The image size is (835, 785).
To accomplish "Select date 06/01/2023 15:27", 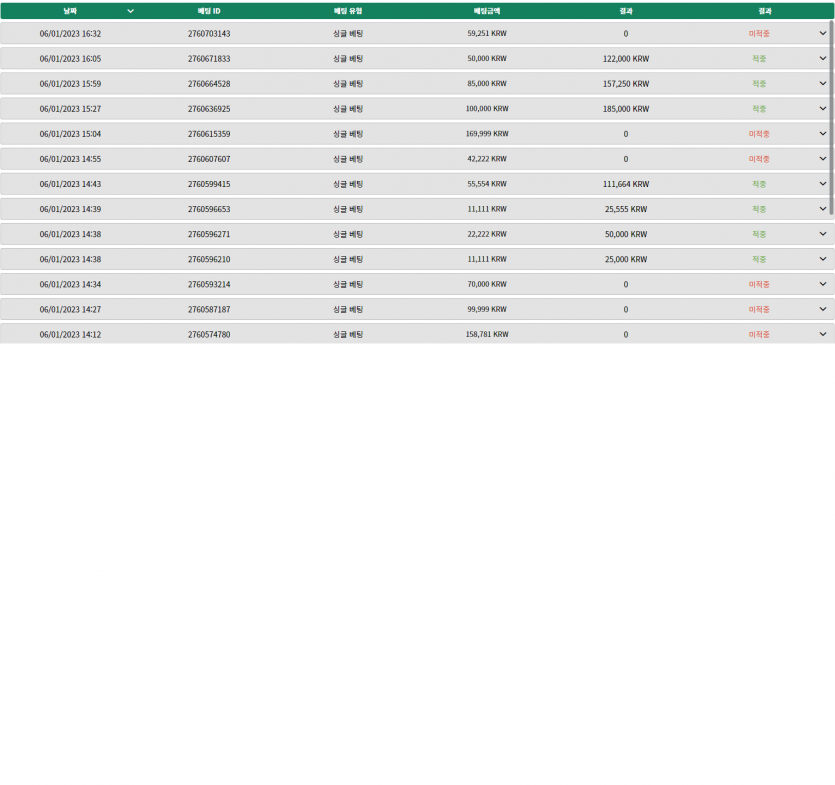I will (x=70, y=109).
